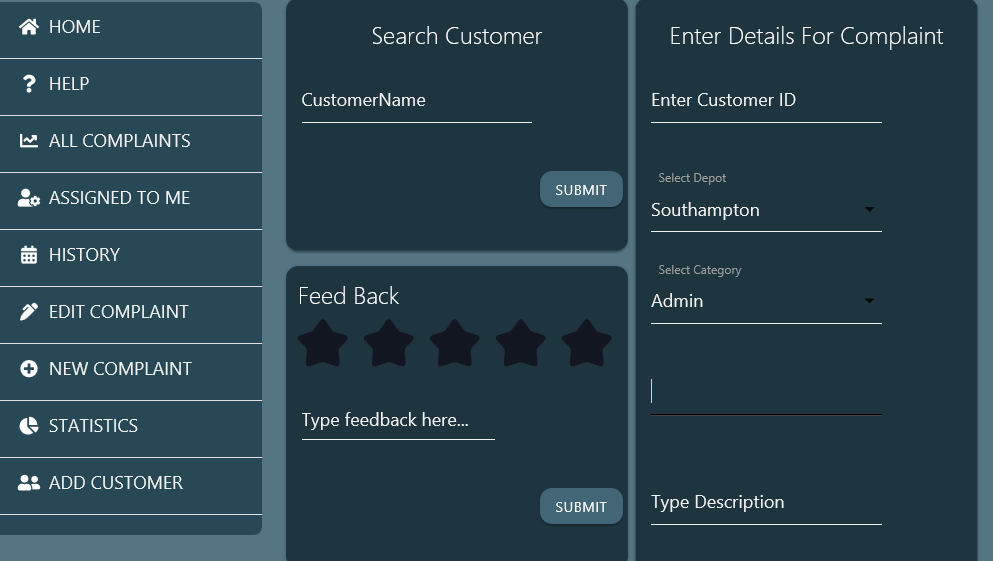
Task: Open the Select Category dropdown arrow
Action: (870, 301)
